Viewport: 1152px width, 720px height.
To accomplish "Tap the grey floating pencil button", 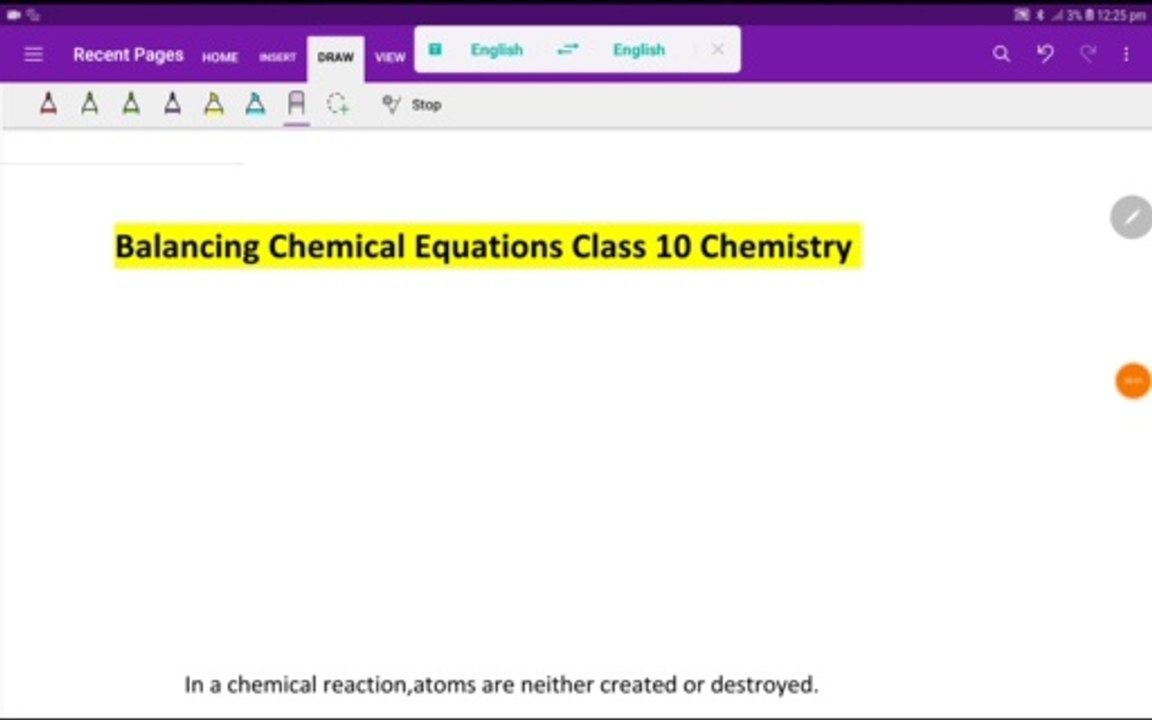I will (x=1131, y=217).
